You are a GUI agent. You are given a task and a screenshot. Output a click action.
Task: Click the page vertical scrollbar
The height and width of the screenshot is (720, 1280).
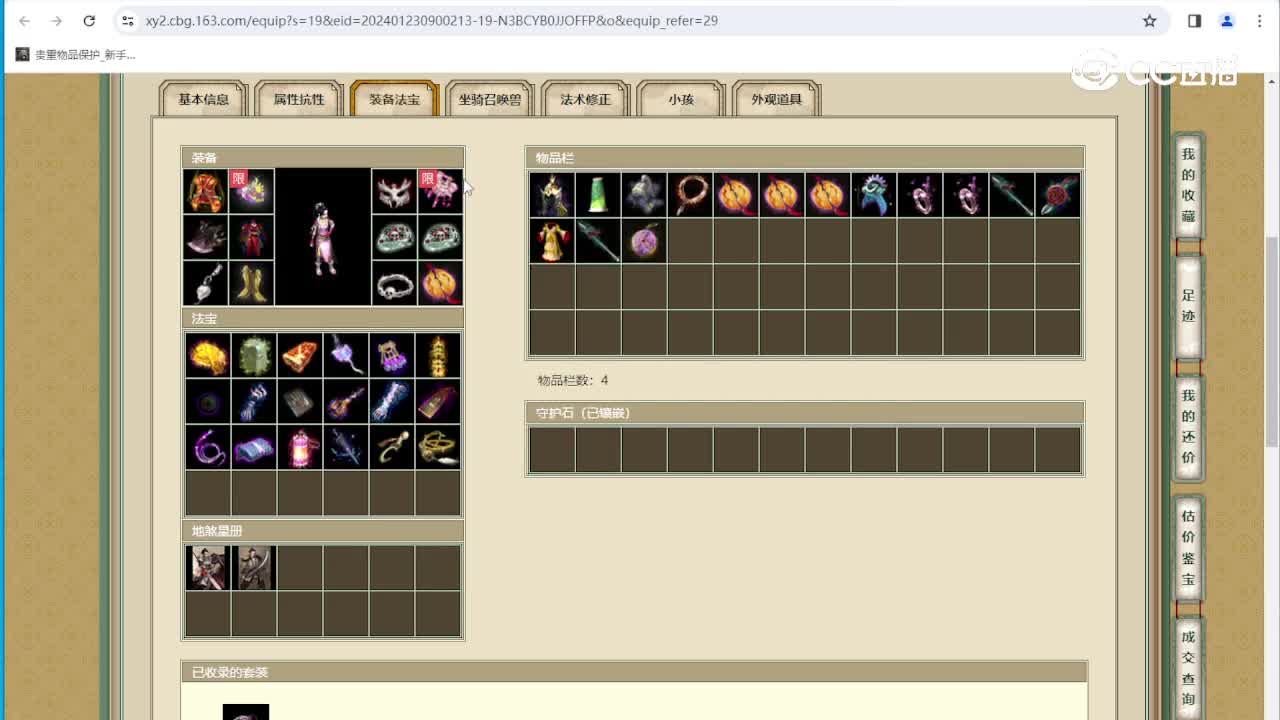point(1272,340)
